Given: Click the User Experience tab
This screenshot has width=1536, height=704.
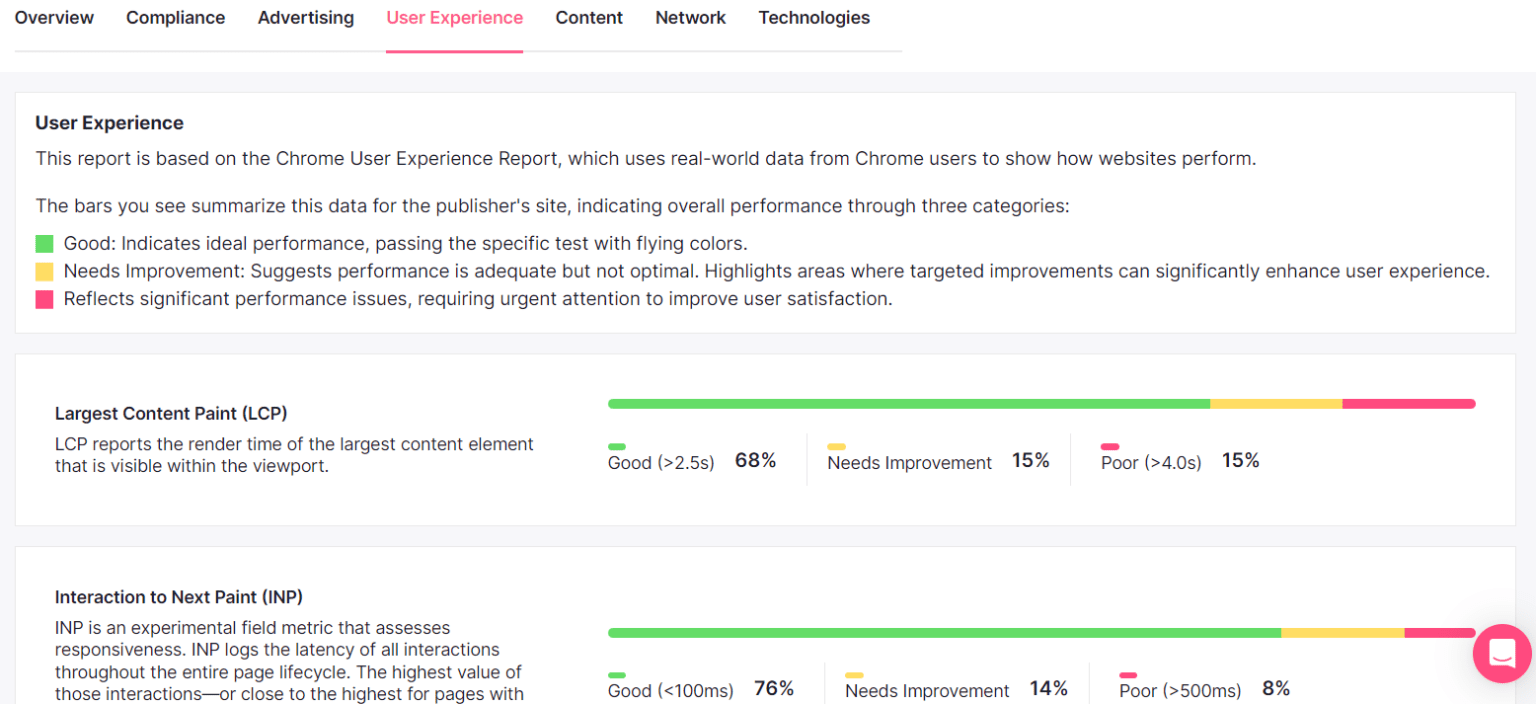Looking at the screenshot, I should coord(454,18).
